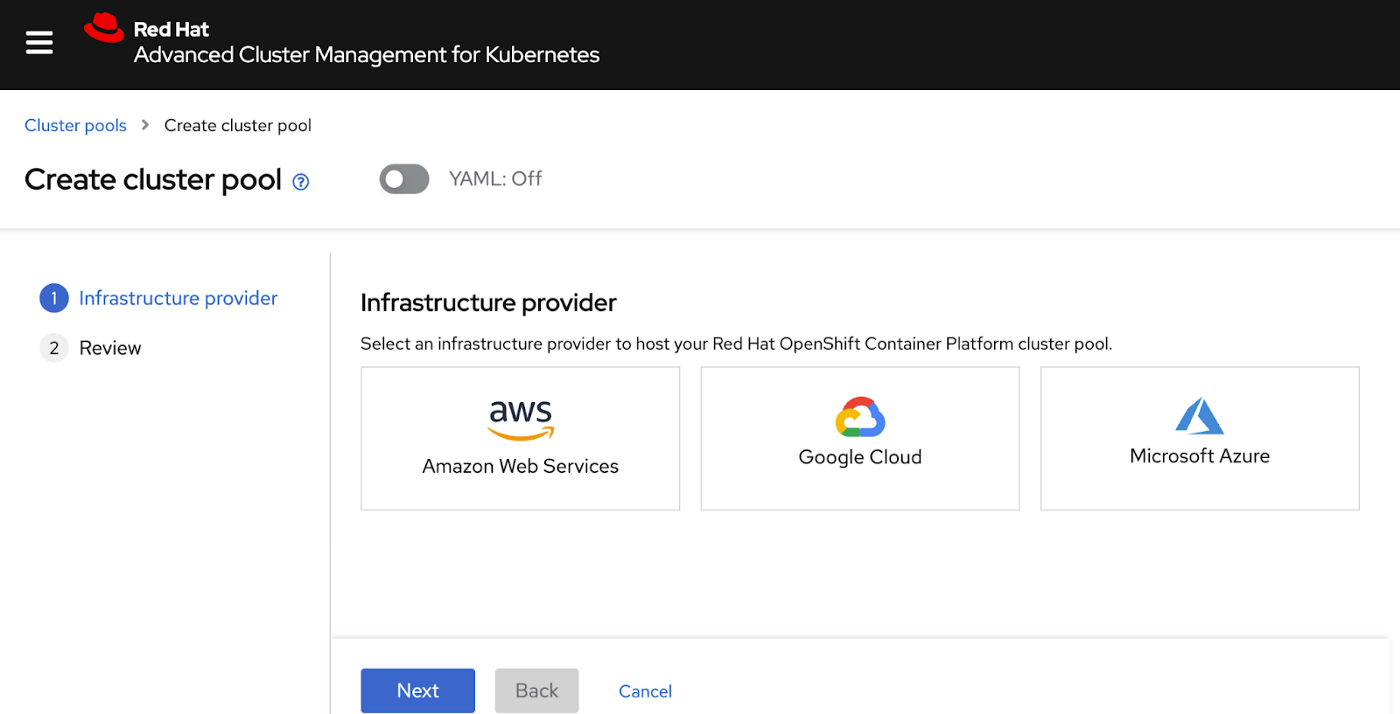Click the Back button
This screenshot has height=714, width=1400.
[536, 690]
